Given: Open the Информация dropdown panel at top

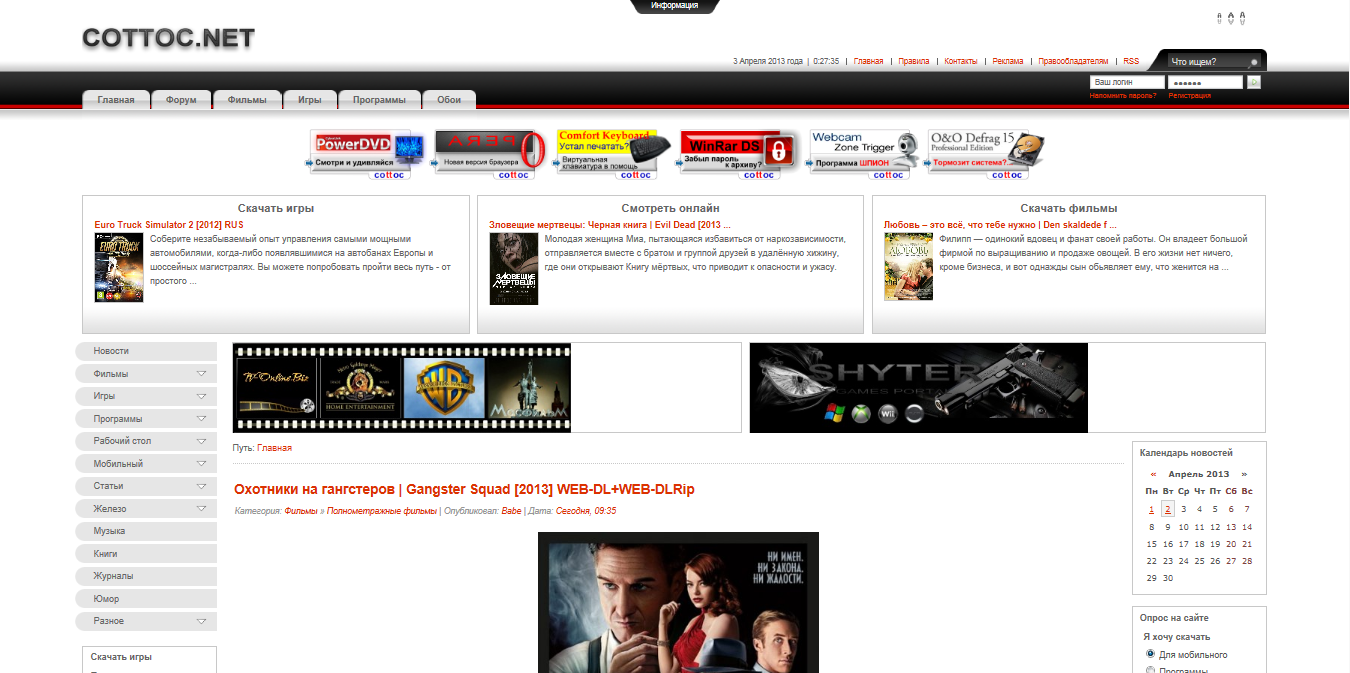Looking at the screenshot, I should pyautogui.click(x=675, y=6).
